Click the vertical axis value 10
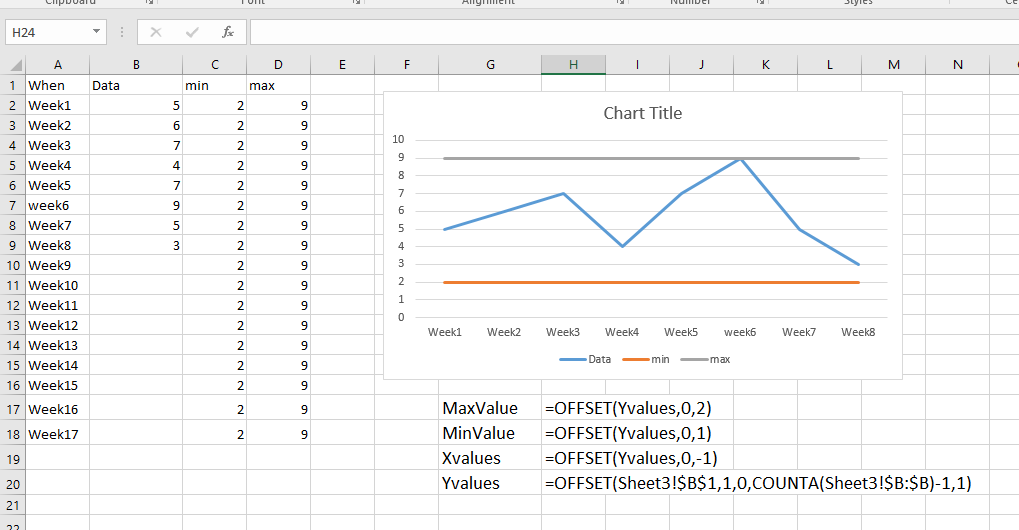 398,139
